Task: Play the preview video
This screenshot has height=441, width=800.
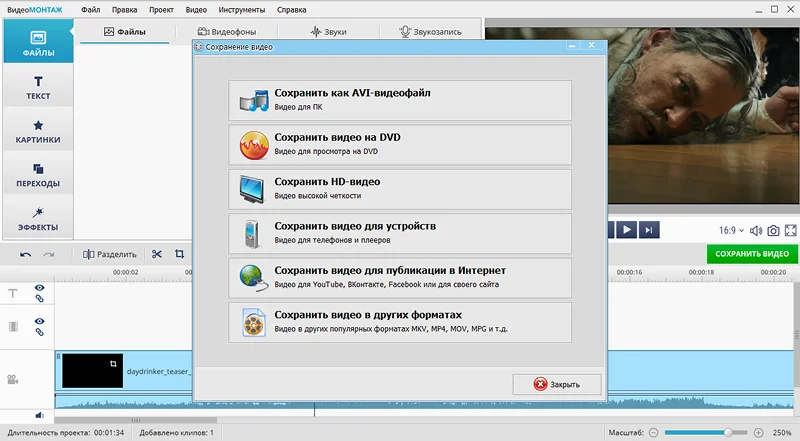Action: point(627,230)
